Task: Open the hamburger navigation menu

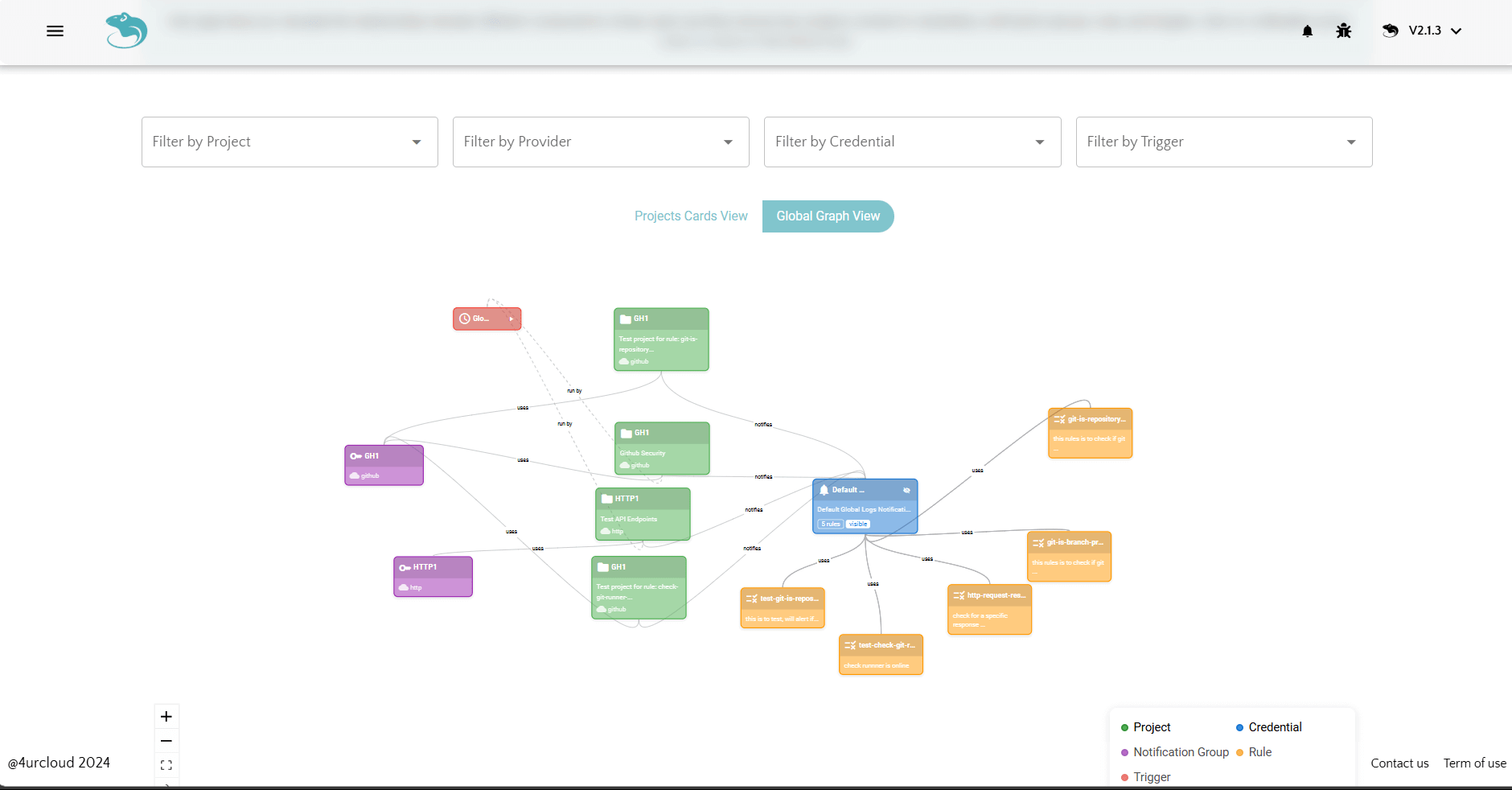Action: pos(55,31)
